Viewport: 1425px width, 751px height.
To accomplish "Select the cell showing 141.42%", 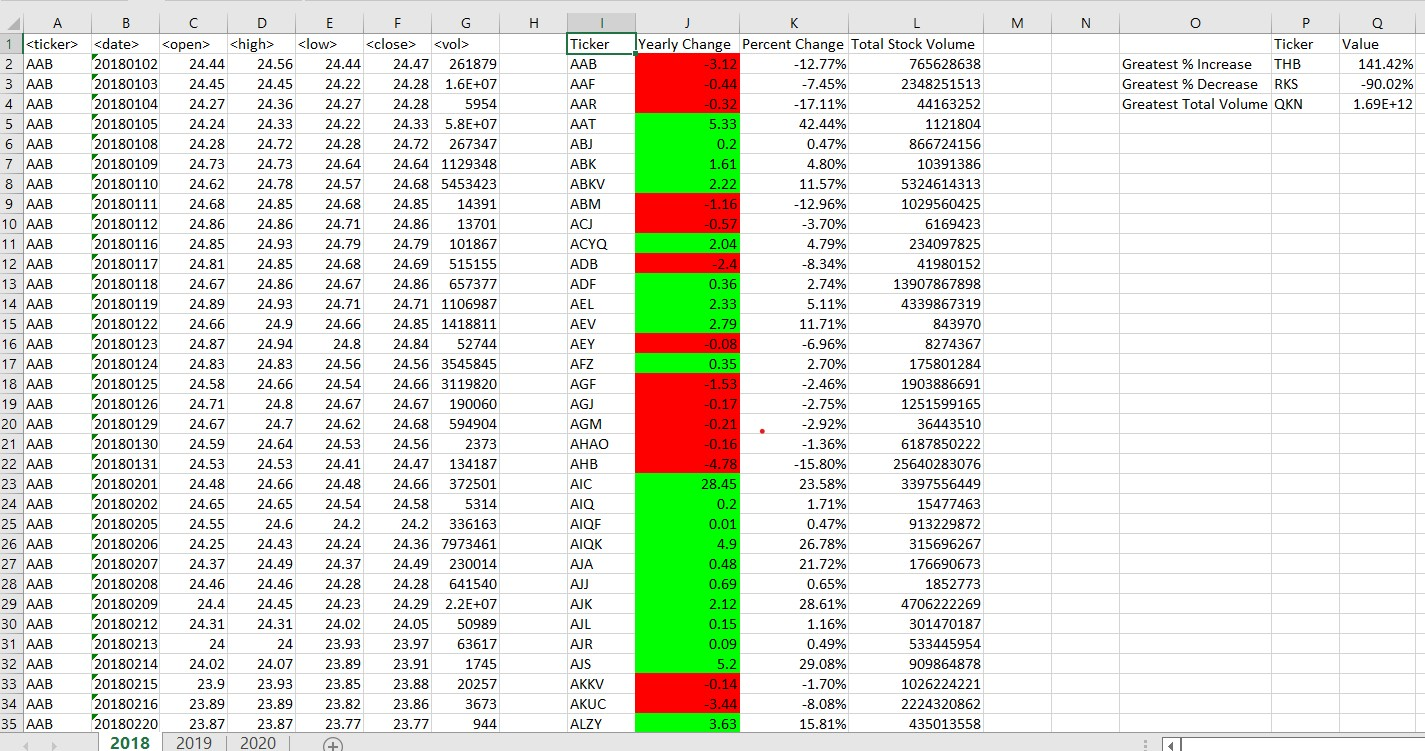I will coord(1376,63).
